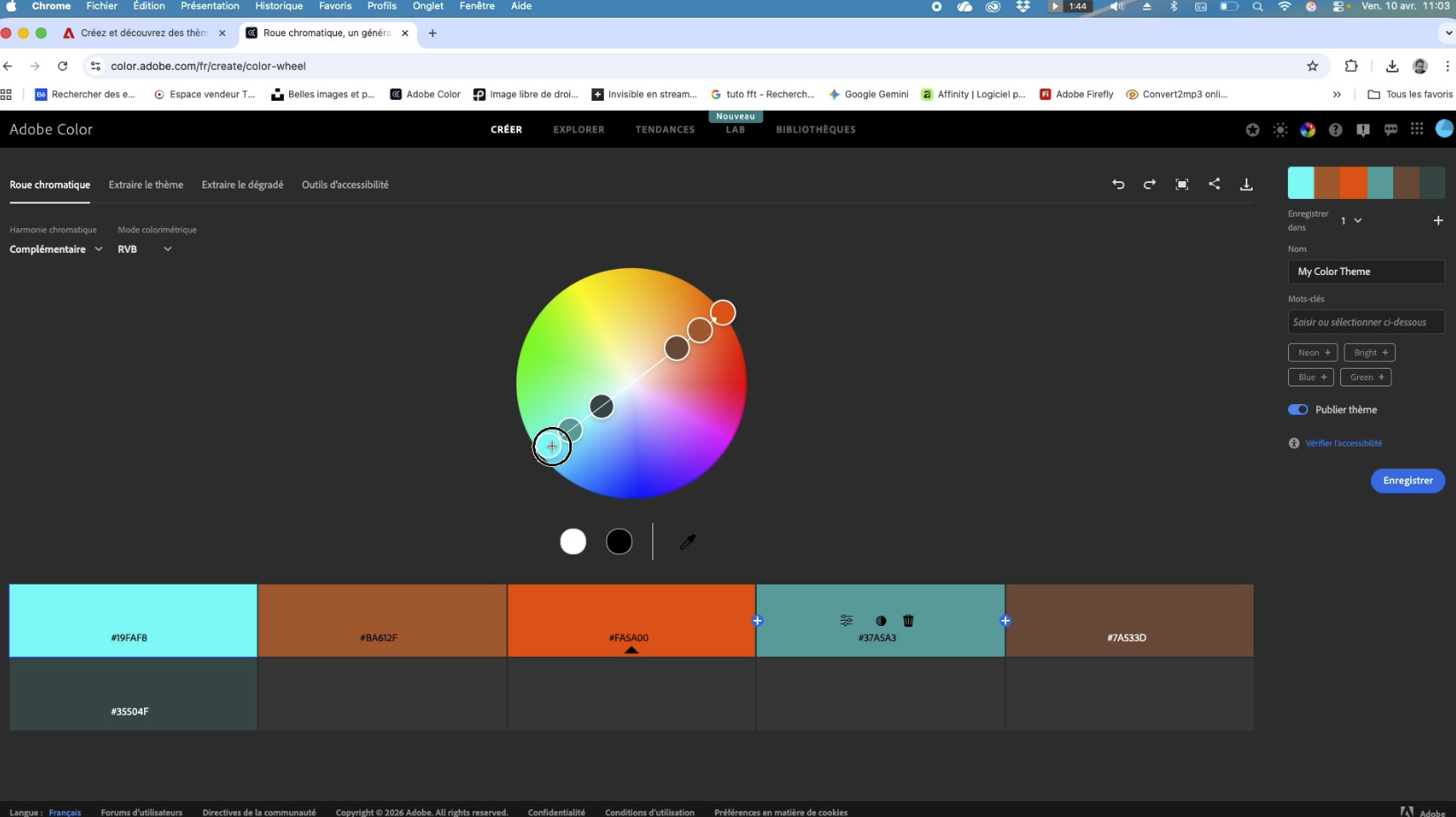The image size is (1456, 817).
Task: Expand the Complémentaire harmony dropdown
Action: pyautogui.click(x=56, y=249)
